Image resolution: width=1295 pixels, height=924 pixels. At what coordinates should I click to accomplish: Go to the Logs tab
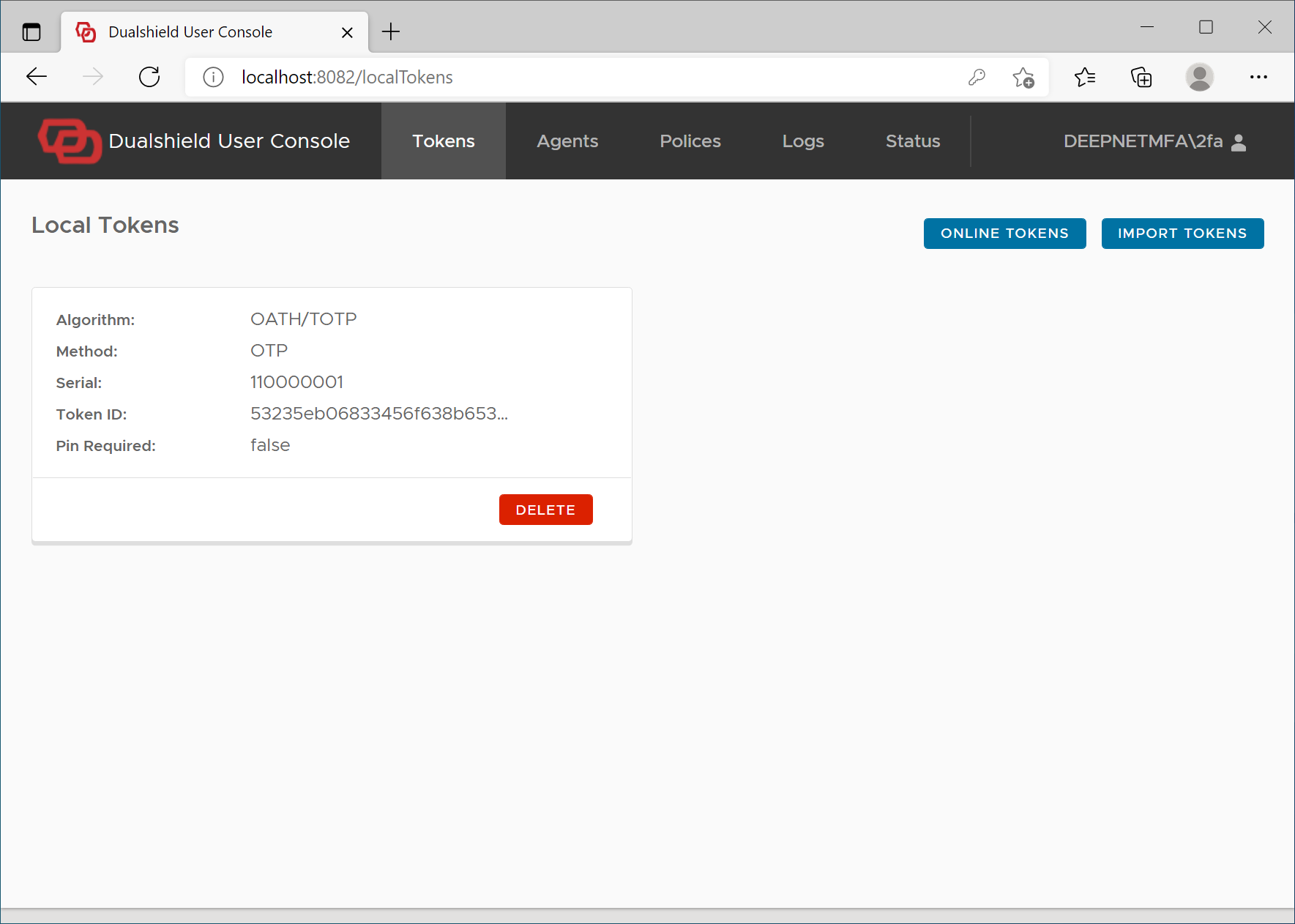[x=803, y=141]
